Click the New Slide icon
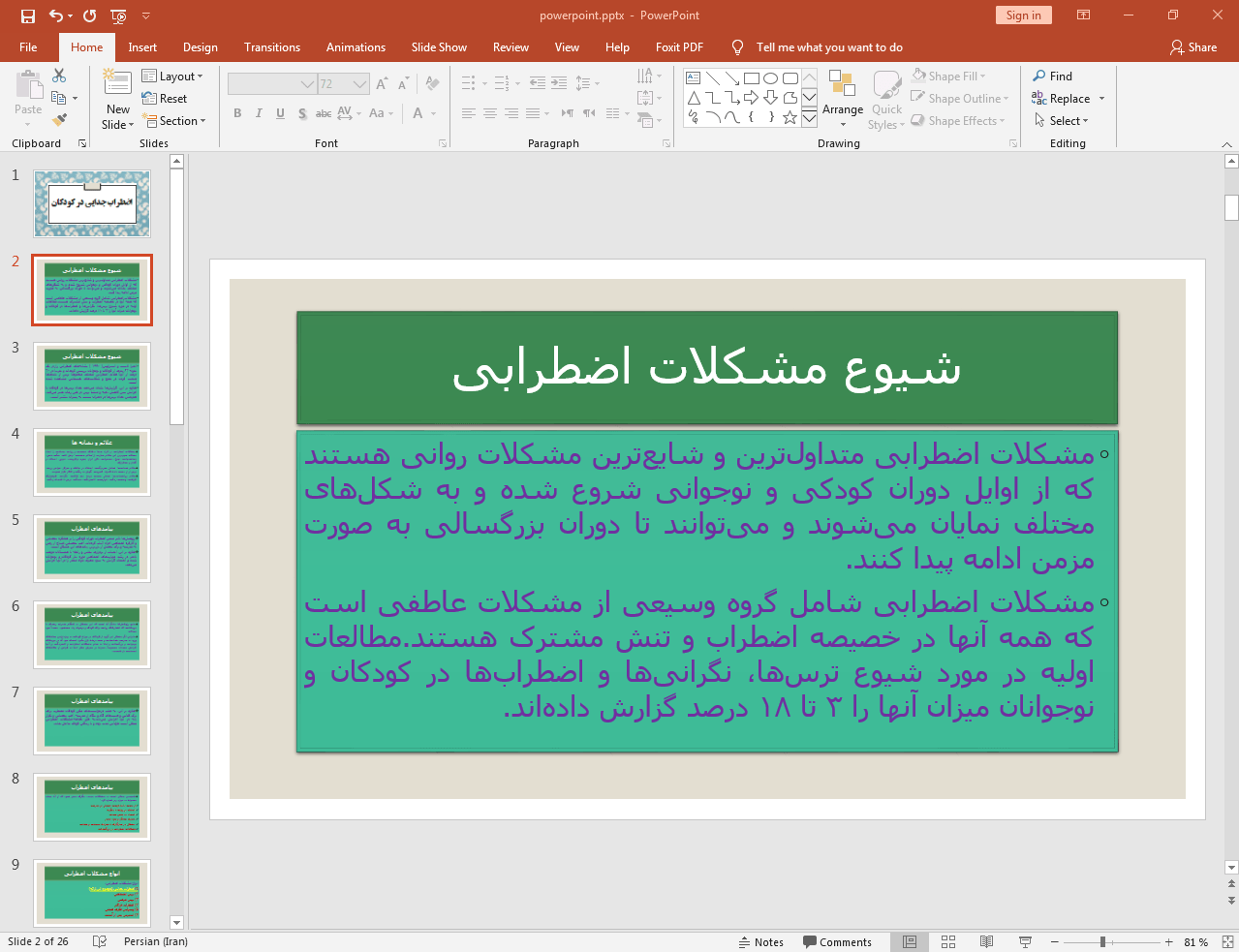The image size is (1239, 952). coord(117,83)
